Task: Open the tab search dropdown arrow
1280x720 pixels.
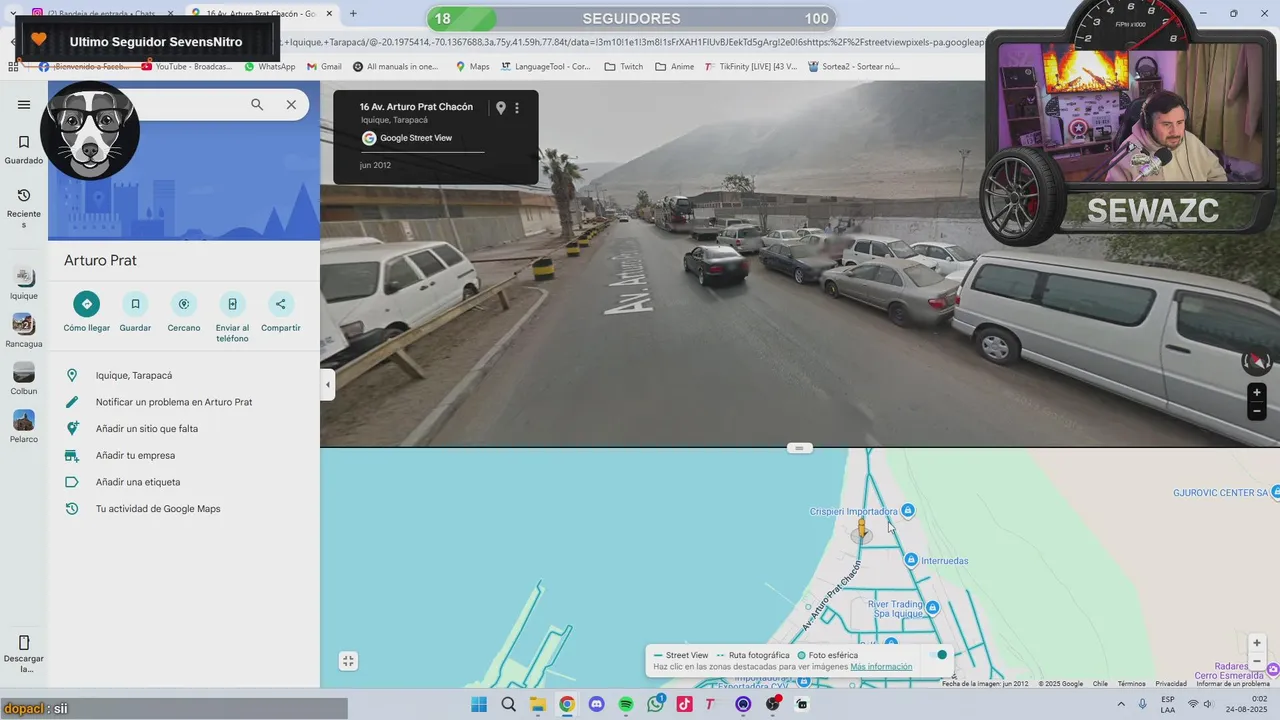Action: pyautogui.click(x=12, y=13)
